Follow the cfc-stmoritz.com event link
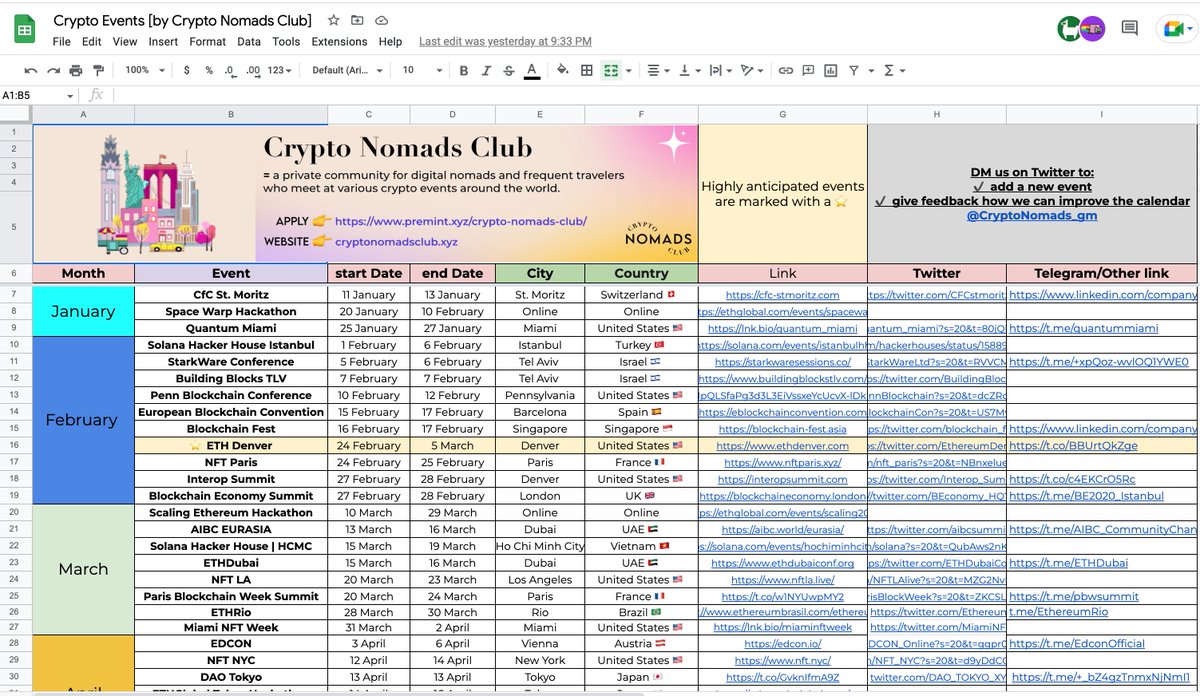This screenshot has width=1200, height=696. (x=782, y=294)
